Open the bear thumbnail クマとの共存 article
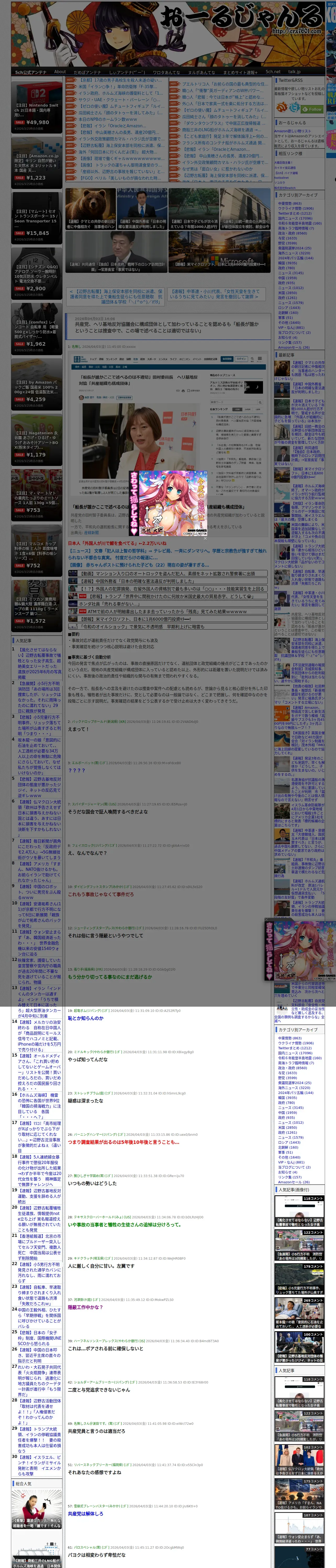 (x=91, y=209)
